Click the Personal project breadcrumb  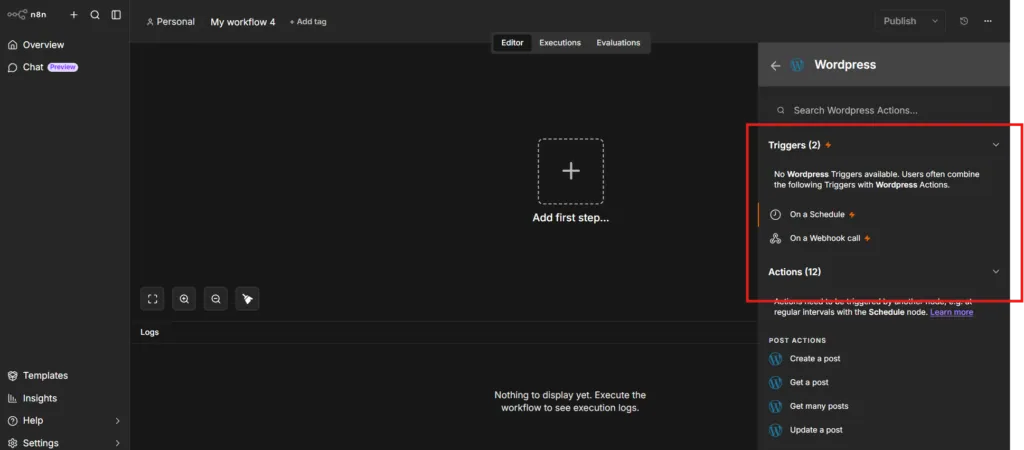click(x=170, y=22)
